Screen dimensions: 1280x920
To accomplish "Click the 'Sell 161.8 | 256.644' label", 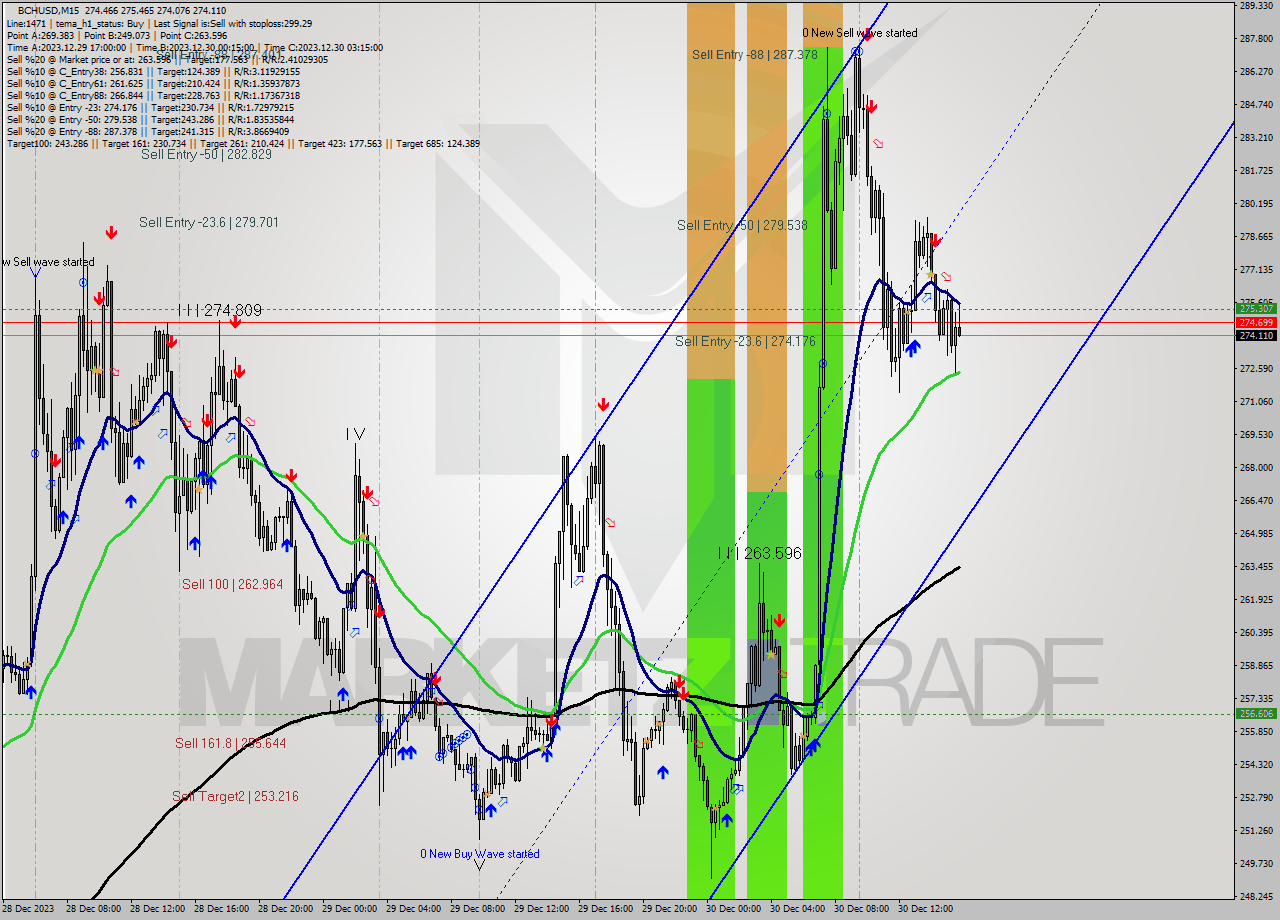I will coord(231,743).
